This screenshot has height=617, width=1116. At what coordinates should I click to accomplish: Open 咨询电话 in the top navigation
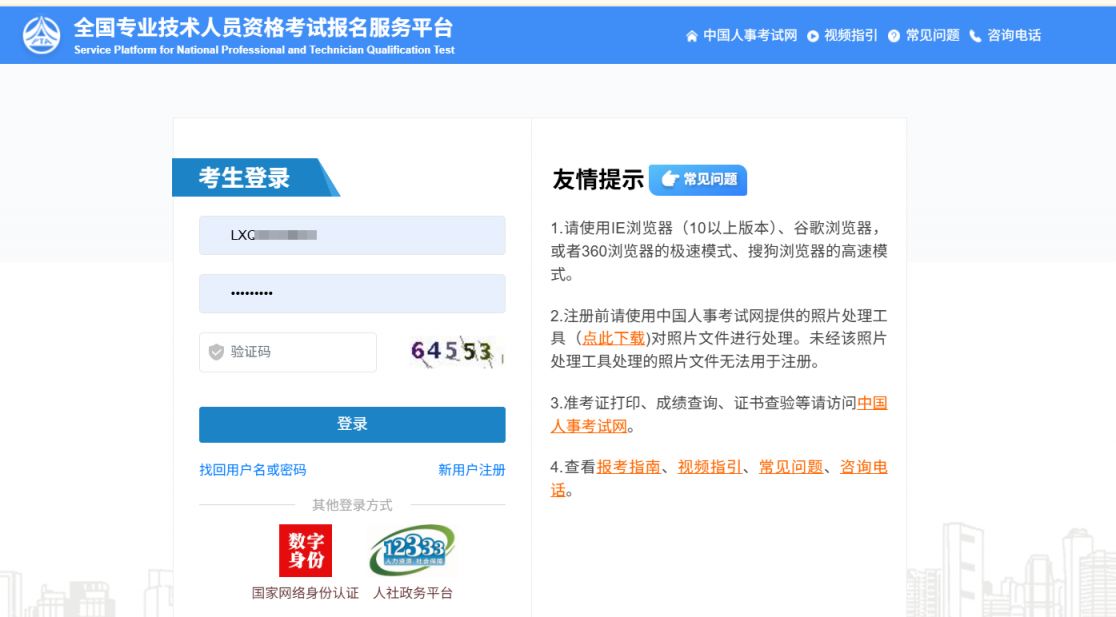click(x=1005, y=36)
